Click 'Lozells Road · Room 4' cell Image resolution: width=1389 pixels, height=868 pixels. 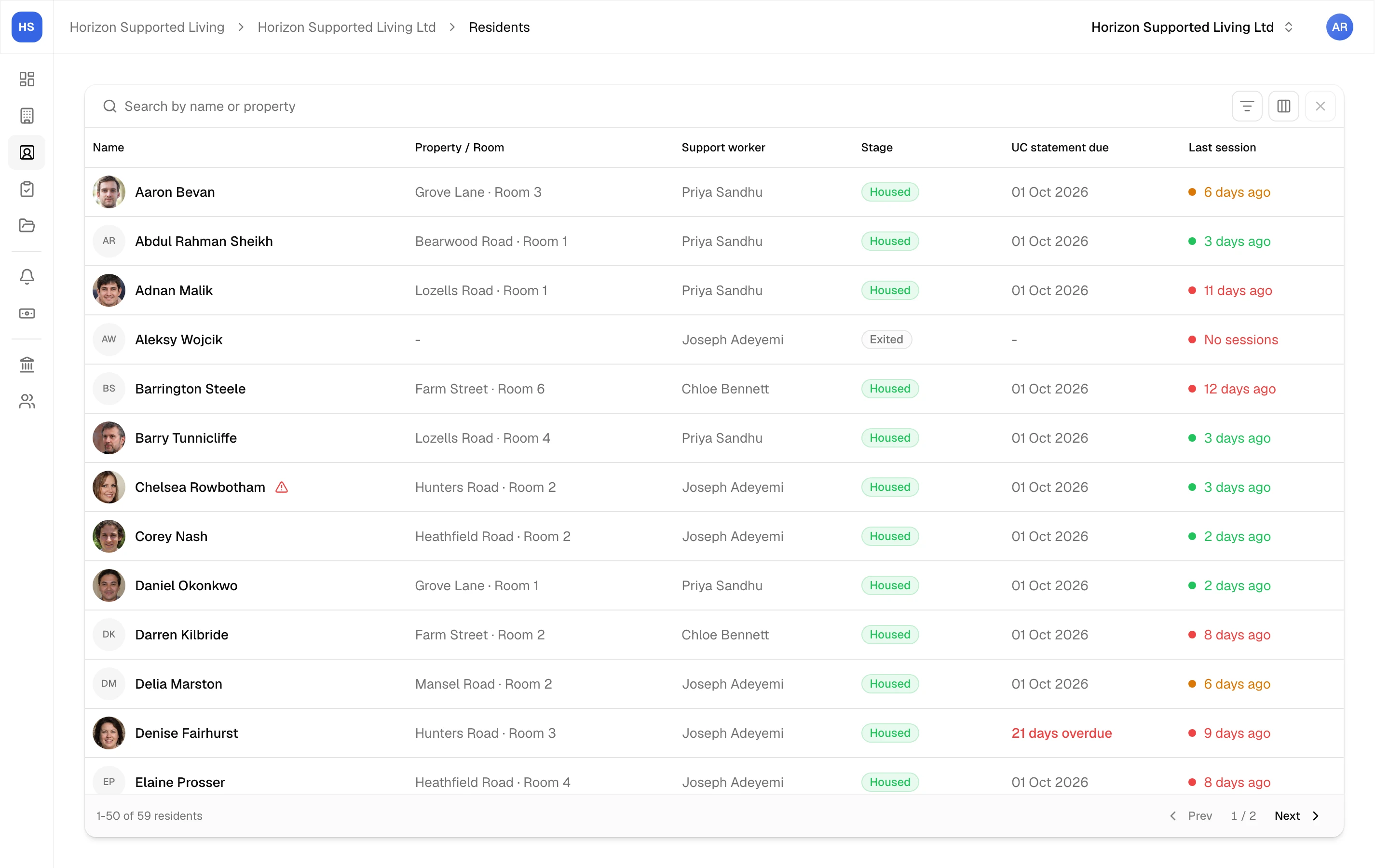tap(483, 438)
